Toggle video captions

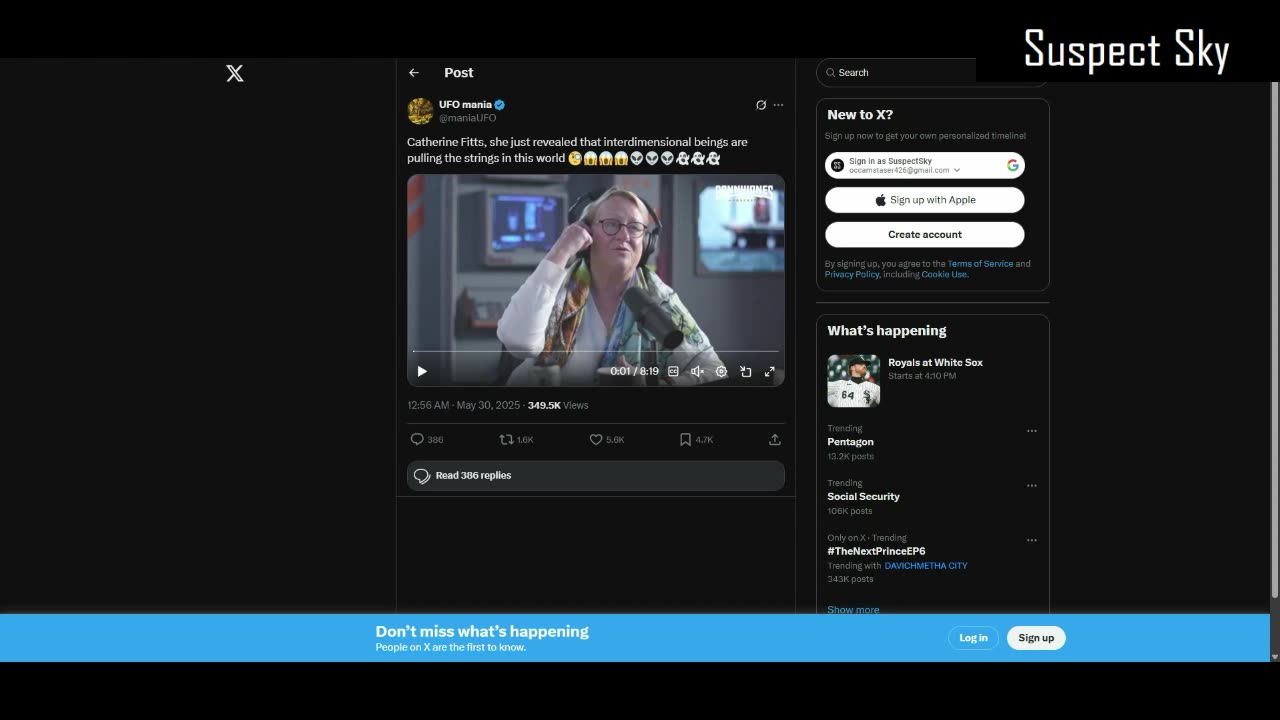click(673, 371)
